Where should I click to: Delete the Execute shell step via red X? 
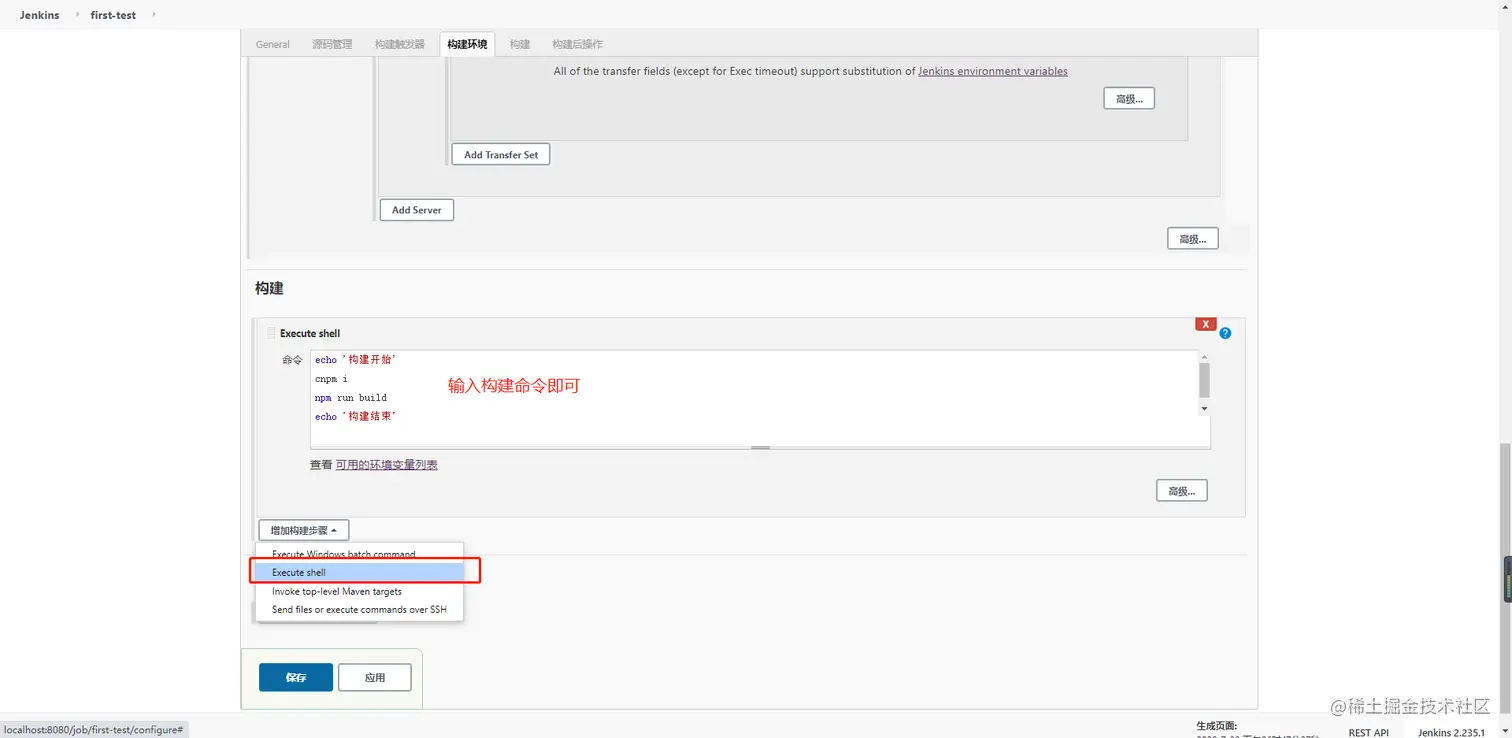click(1205, 324)
